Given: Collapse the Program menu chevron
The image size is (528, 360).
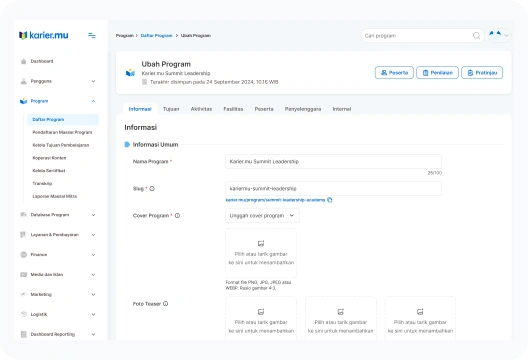Looking at the screenshot, I should 93,101.
